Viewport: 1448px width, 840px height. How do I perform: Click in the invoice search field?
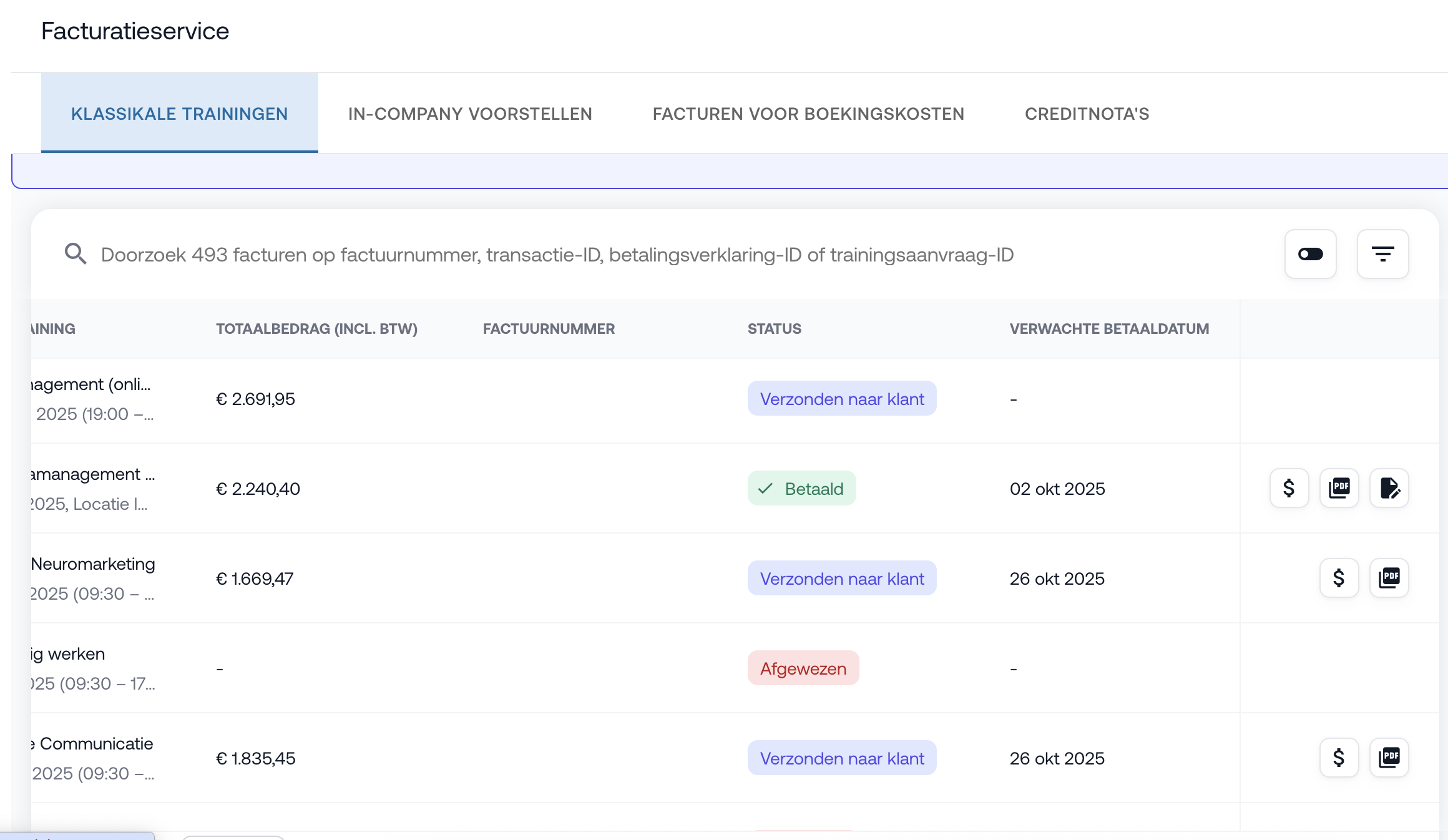[557, 255]
